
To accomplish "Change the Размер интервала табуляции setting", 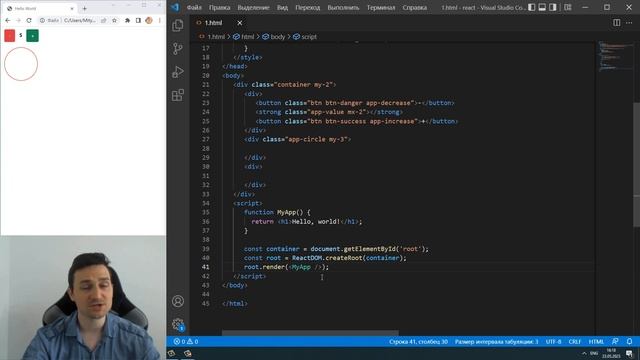I will pyautogui.click(x=496, y=341).
